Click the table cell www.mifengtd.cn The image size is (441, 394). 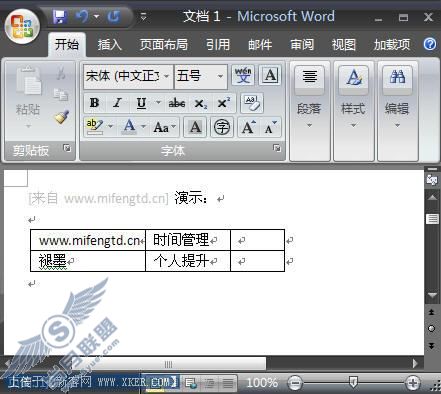coord(88,240)
